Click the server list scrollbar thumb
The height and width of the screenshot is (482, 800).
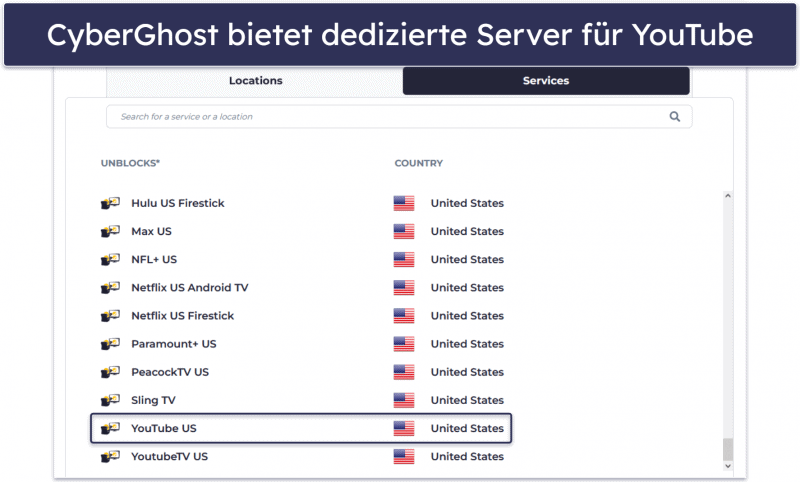(728, 449)
